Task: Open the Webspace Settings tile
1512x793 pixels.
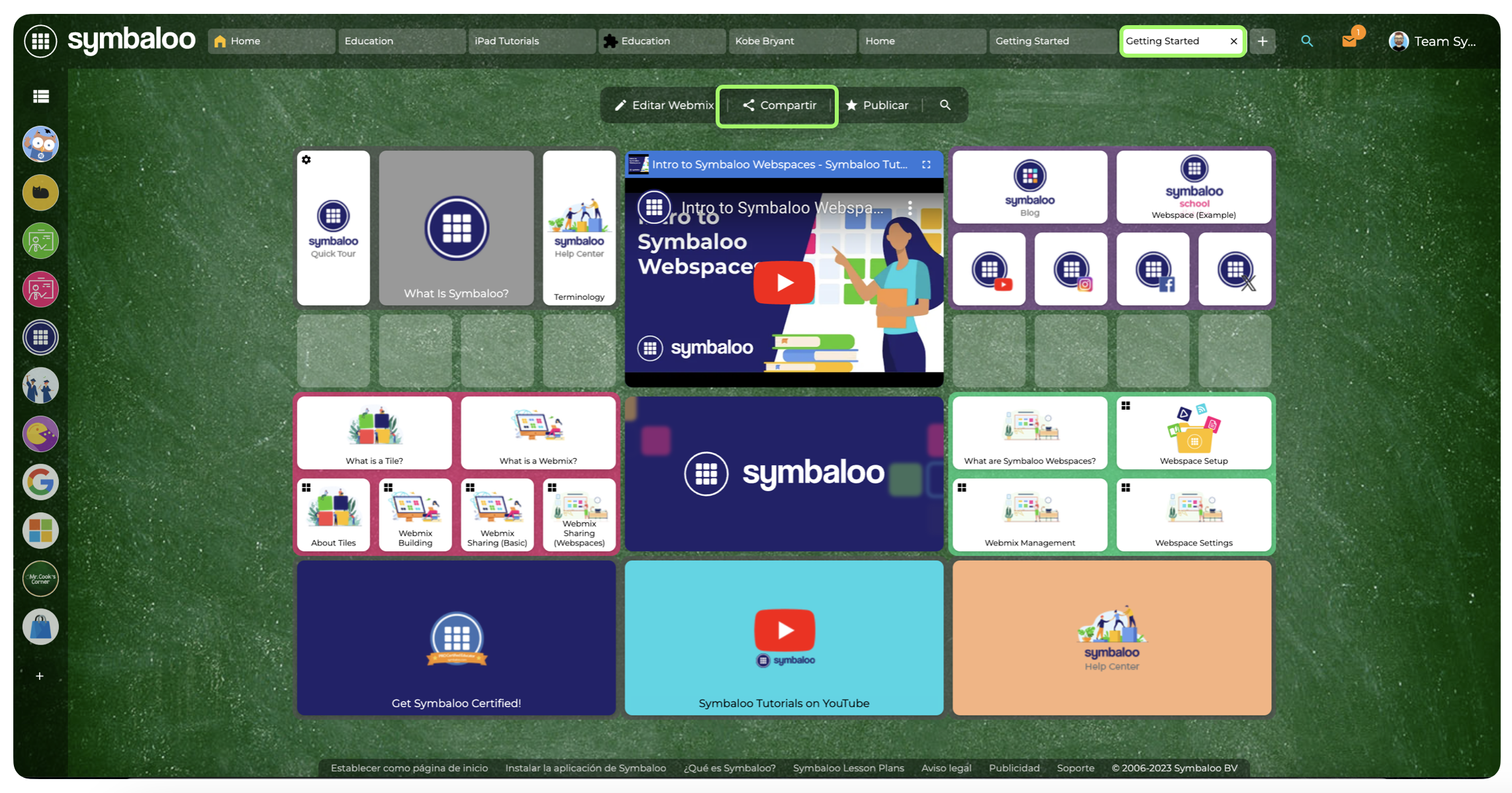Action: click(1194, 515)
